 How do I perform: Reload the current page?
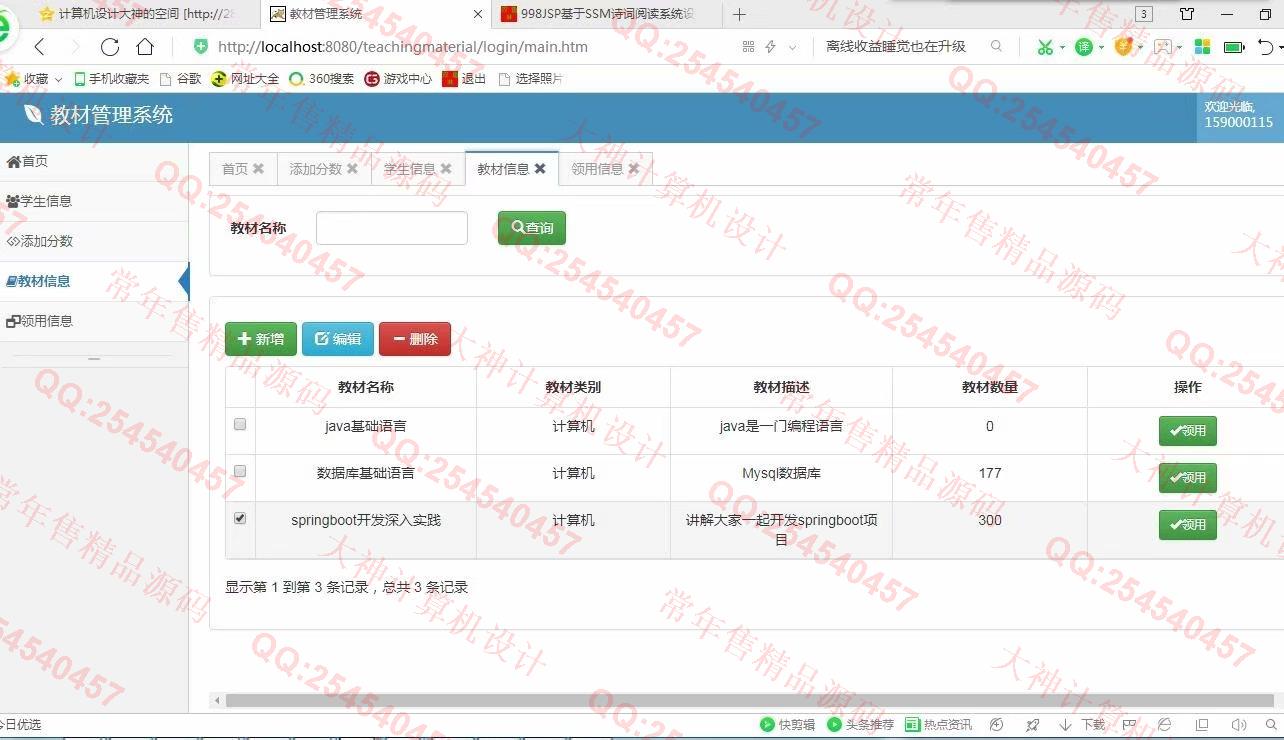(x=110, y=47)
